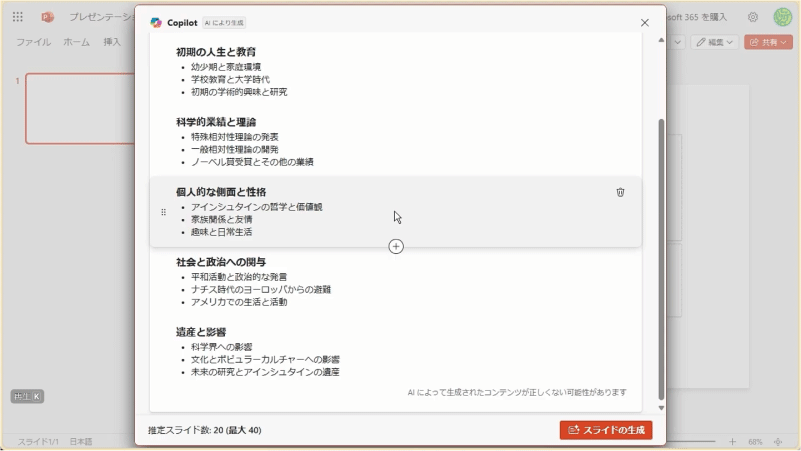
Task: Open the settings gear icon
Action: tap(753, 17)
